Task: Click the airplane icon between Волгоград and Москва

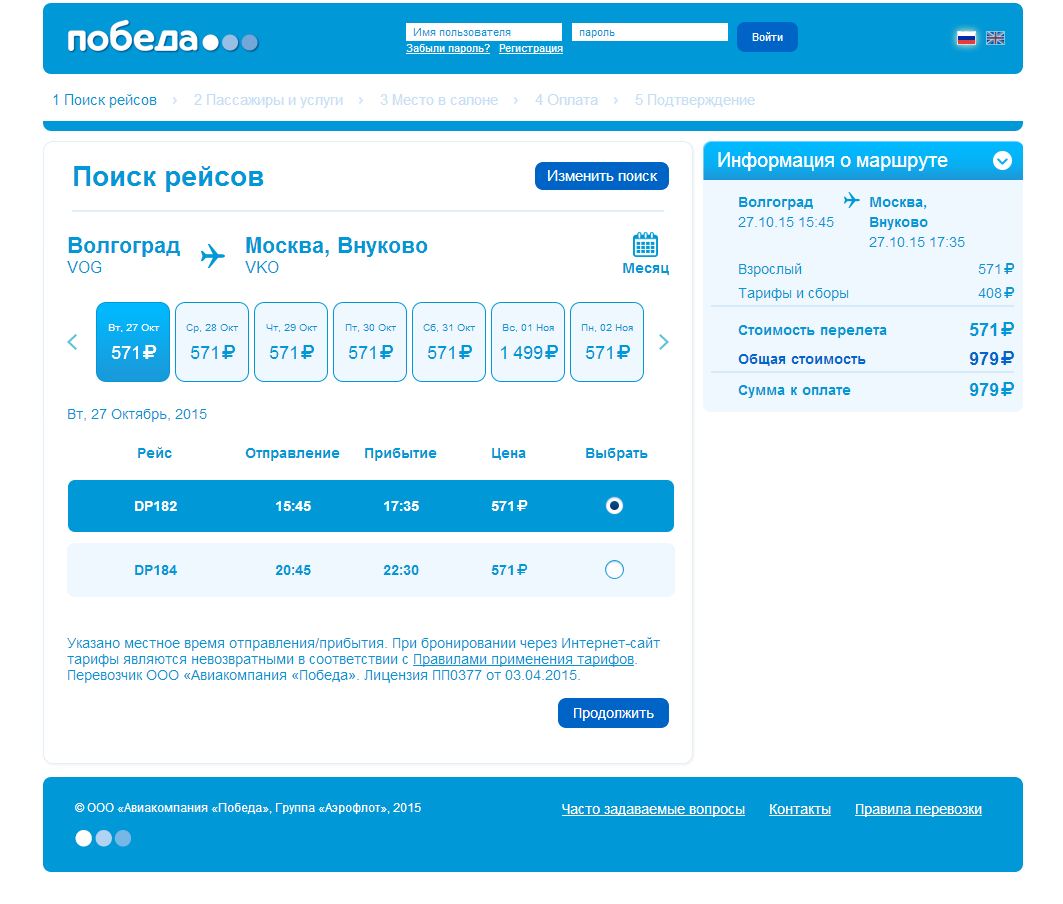Action: pyautogui.click(x=212, y=256)
